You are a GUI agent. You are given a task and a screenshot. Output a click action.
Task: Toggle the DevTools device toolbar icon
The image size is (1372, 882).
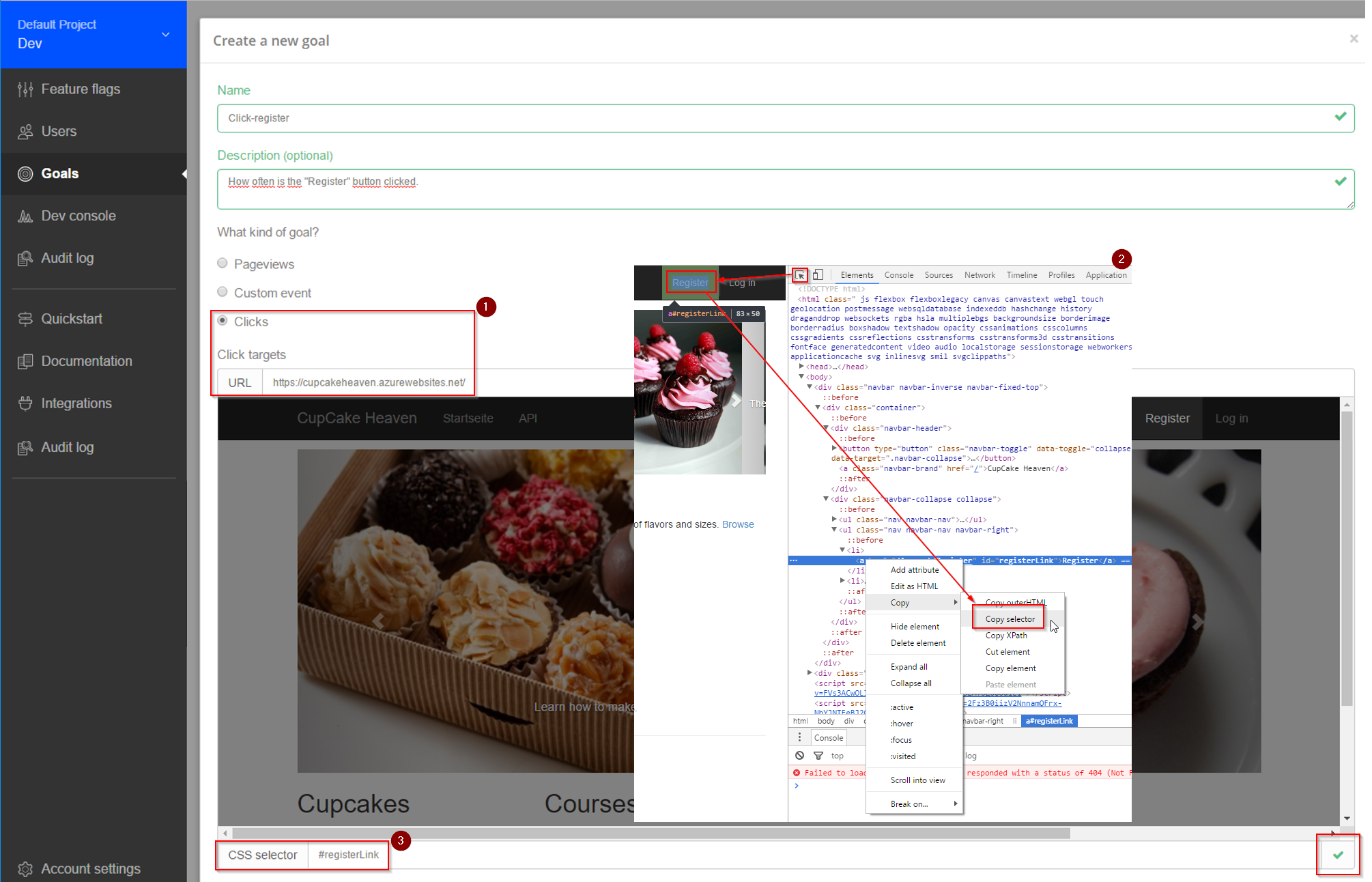tap(818, 275)
